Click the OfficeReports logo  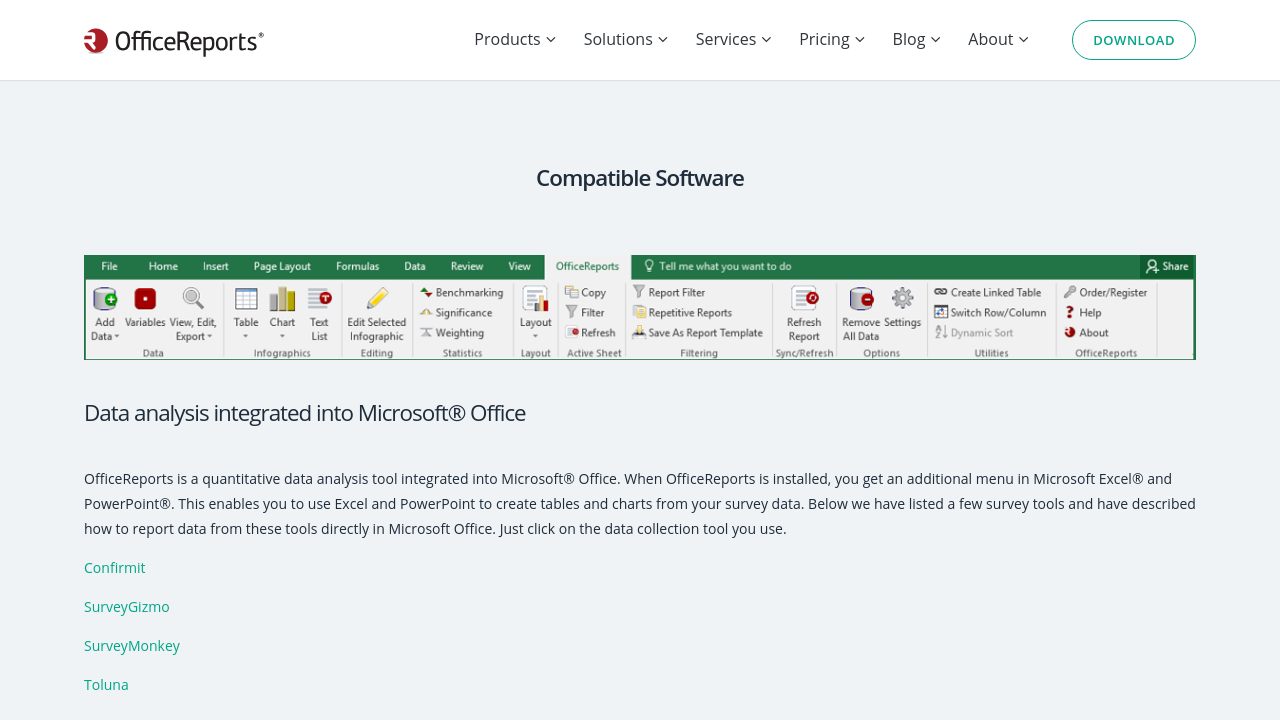[174, 41]
